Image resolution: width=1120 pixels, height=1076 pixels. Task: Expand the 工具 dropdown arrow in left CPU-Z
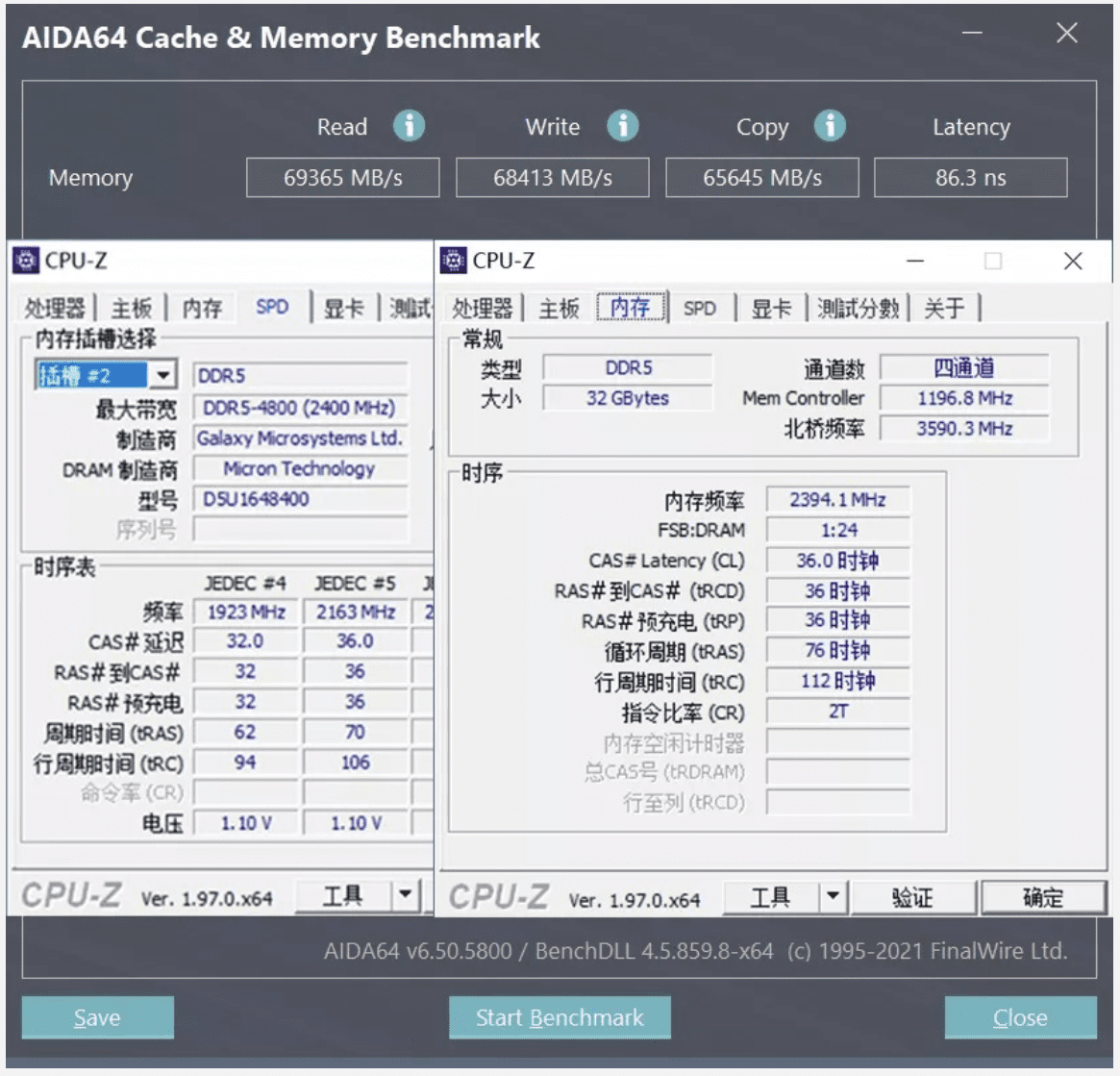406,894
